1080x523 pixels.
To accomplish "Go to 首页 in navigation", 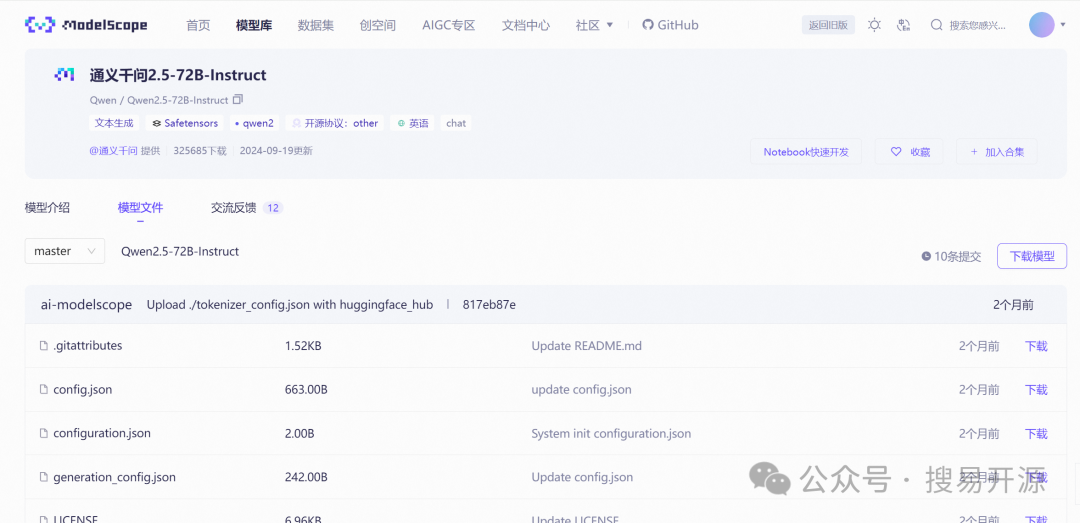I will click(198, 25).
